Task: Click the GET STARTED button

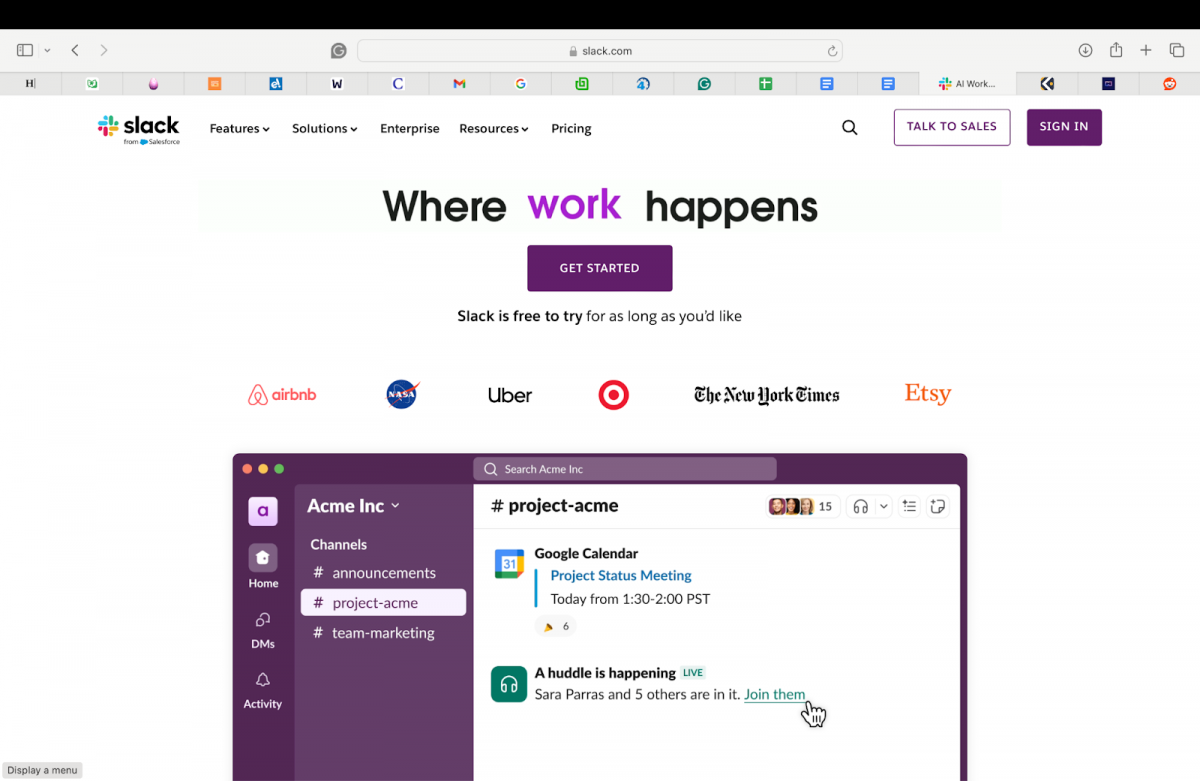Action: coord(600,268)
